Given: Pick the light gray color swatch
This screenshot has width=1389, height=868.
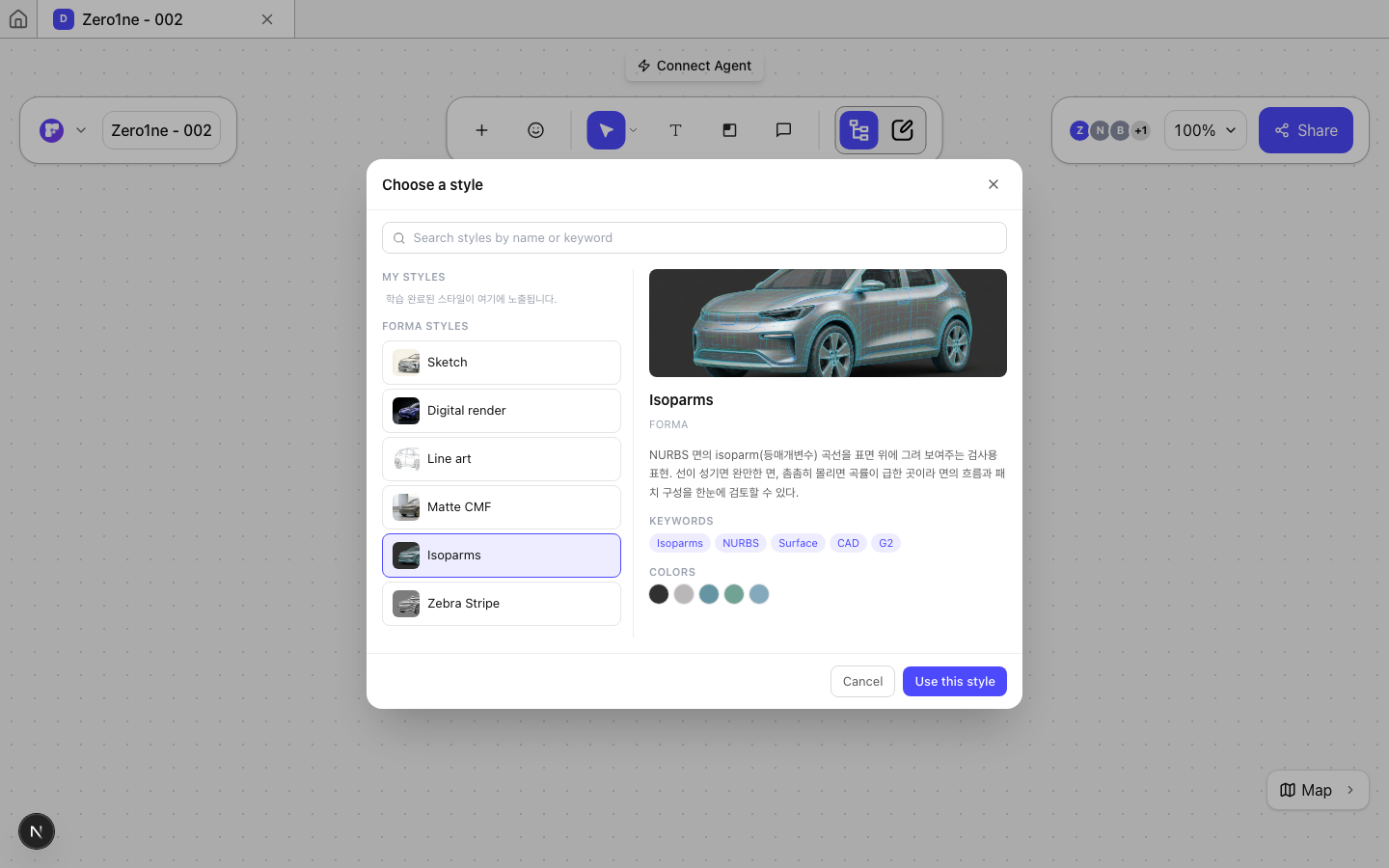Looking at the screenshot, I should pos(684,594).
